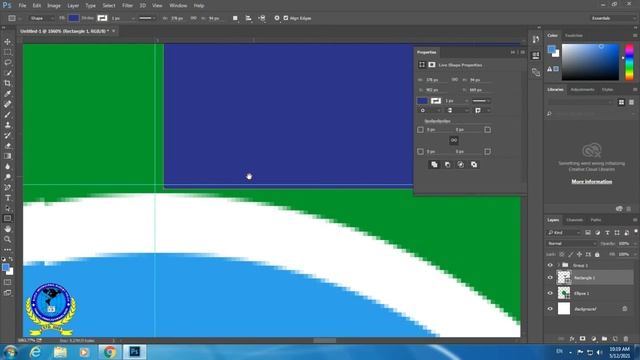This screenshot has height=360, width=640.
Task: Open the layer Kind filter dropdown
Action: [x=564, y=233]
